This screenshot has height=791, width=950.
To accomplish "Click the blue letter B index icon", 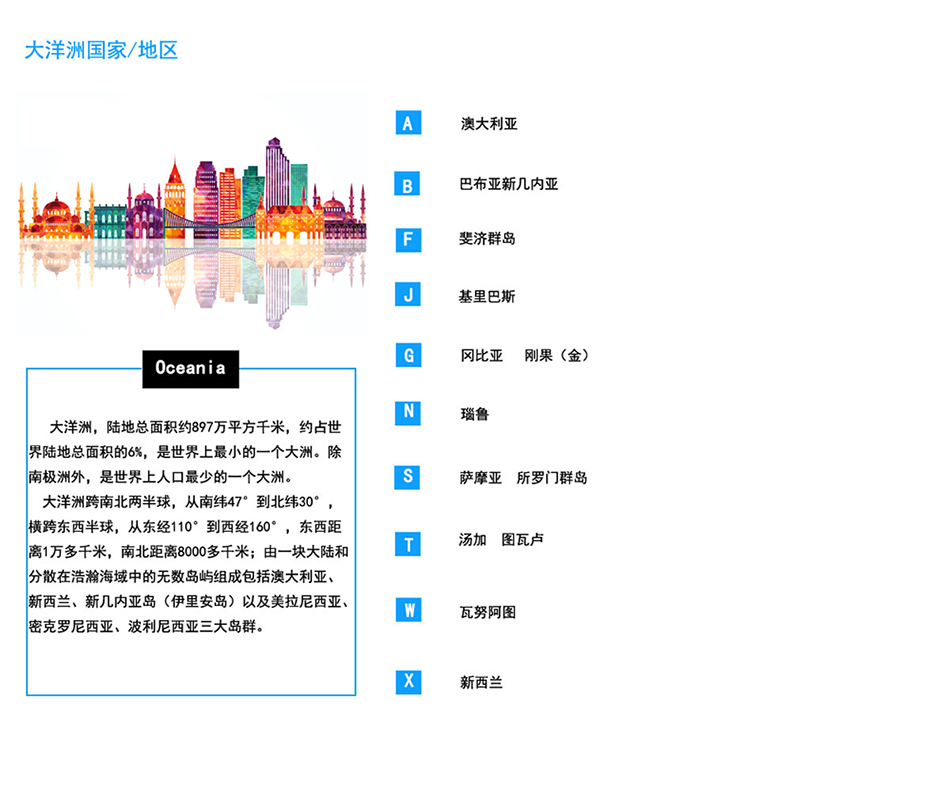I will pos(407,185).
